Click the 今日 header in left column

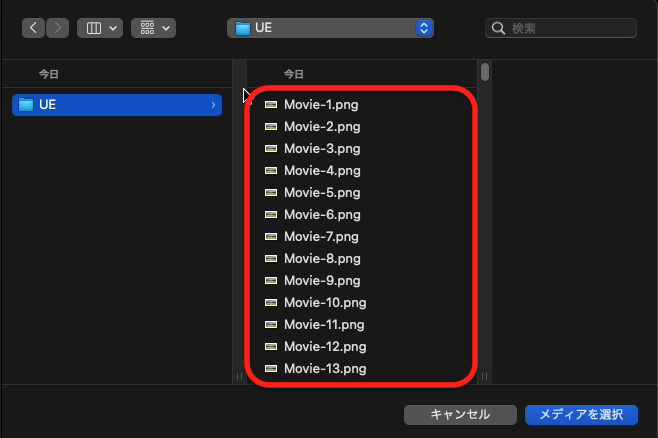(x=49, y=74)
